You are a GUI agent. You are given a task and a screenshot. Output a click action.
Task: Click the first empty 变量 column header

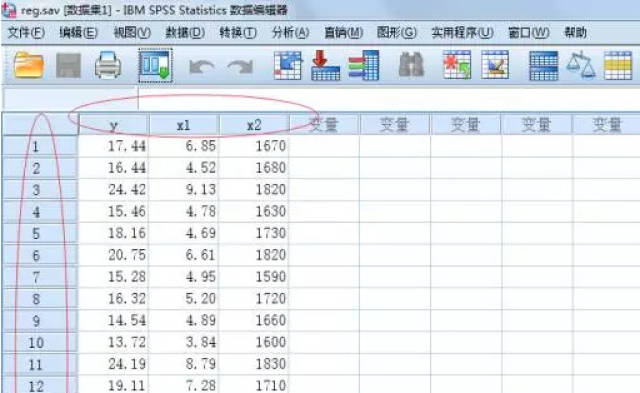324,125
